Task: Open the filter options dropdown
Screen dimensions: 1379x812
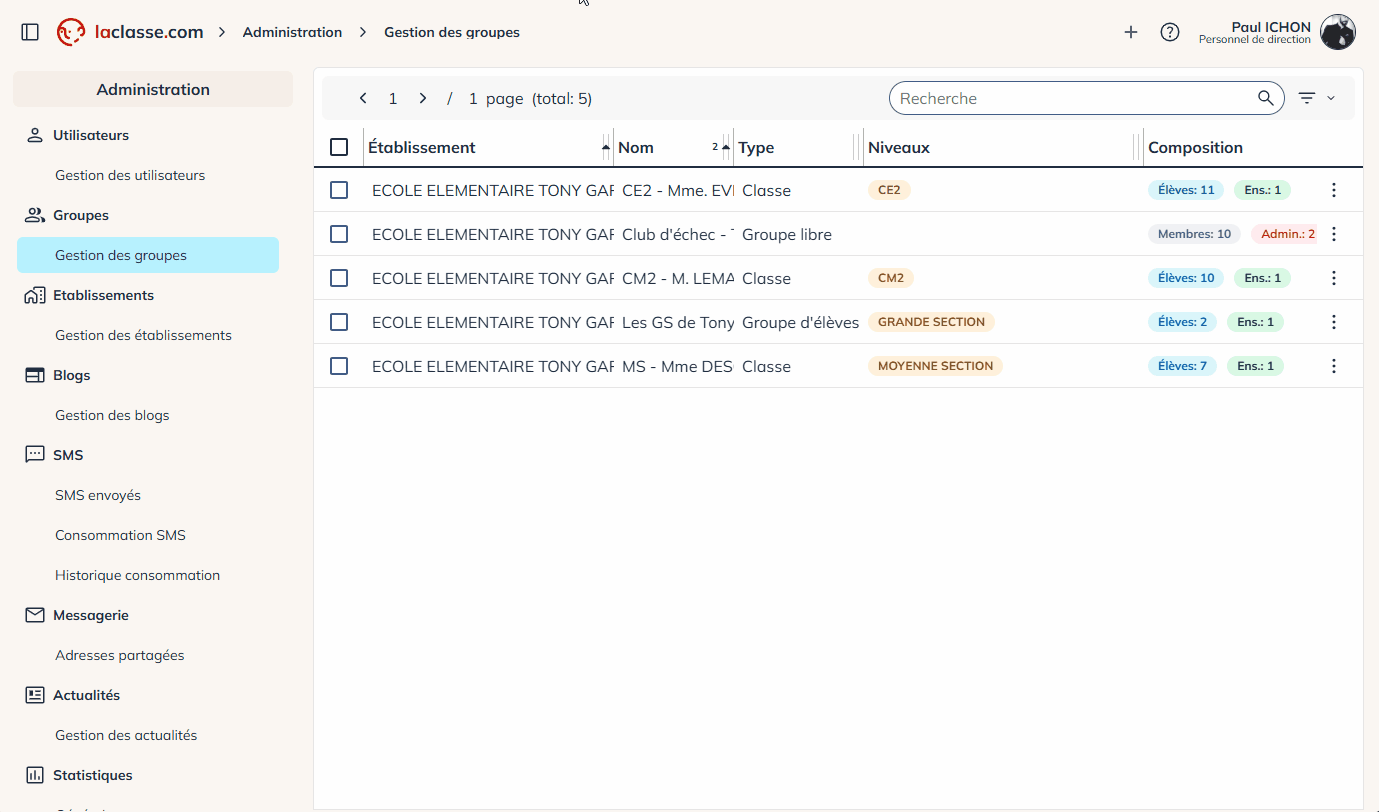Action: click(x=1315, y=98)
